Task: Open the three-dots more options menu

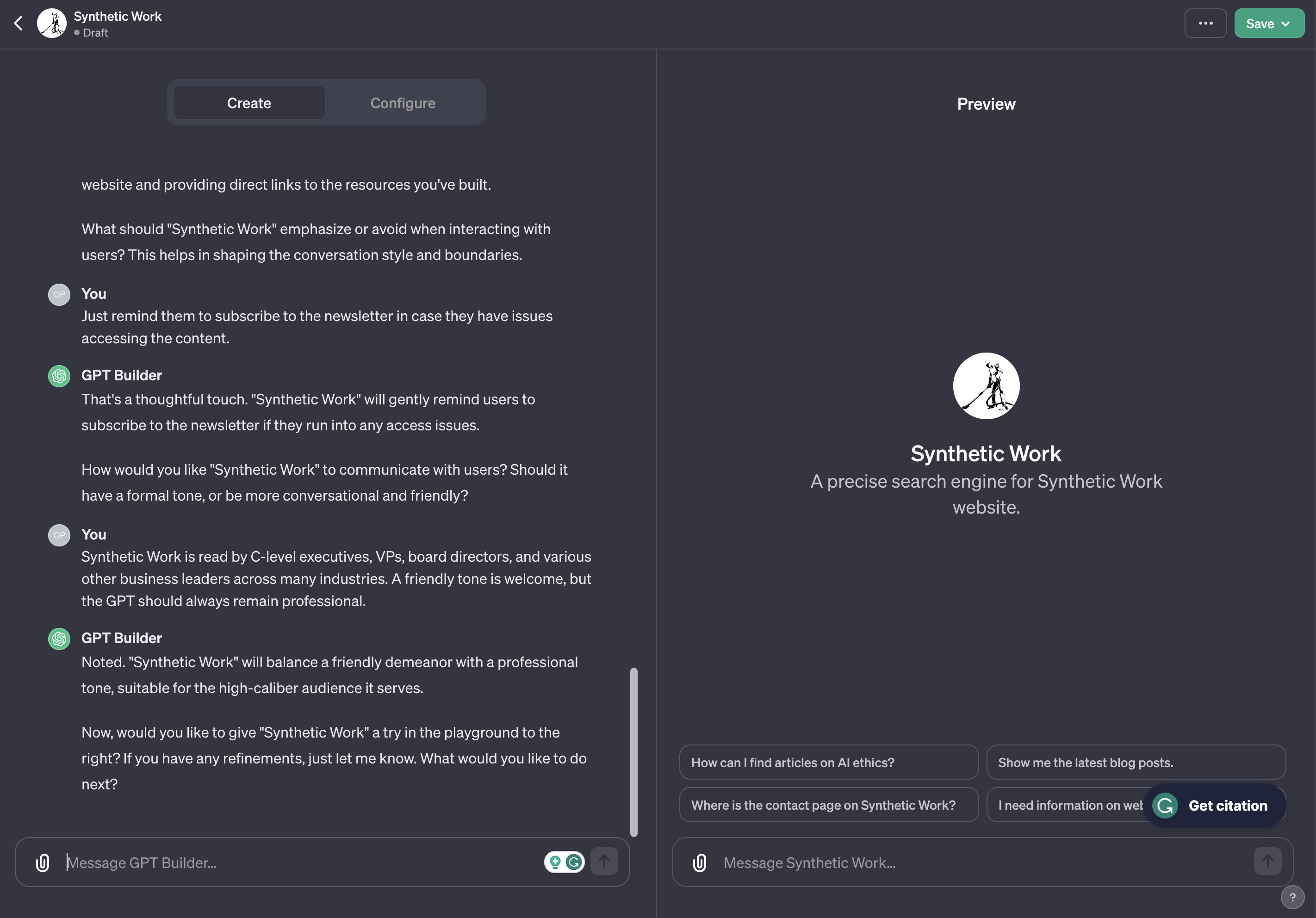Action: pyautogui.click(x=1205, y=24)
